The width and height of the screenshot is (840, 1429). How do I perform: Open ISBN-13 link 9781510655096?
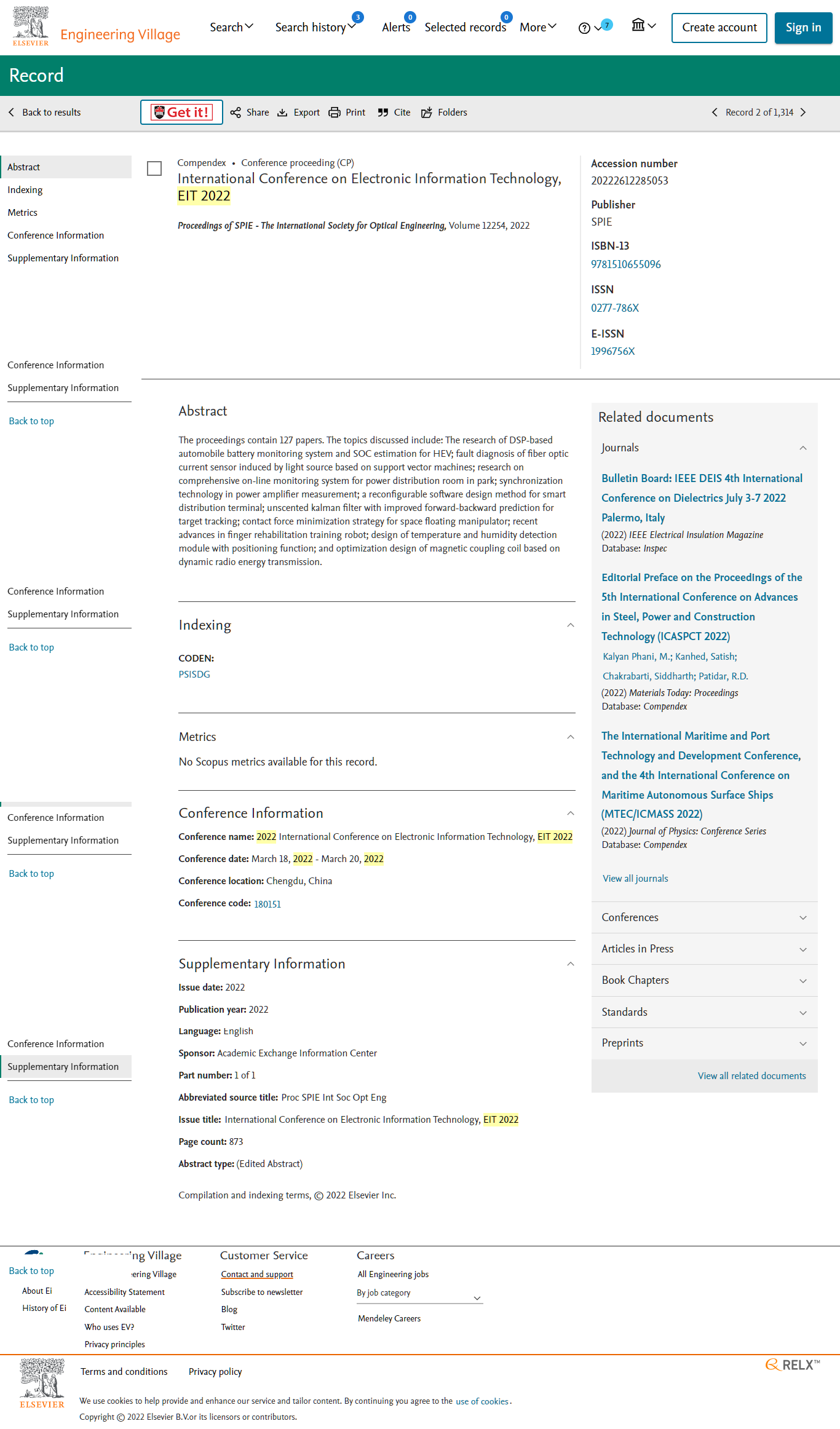point(625,264)
